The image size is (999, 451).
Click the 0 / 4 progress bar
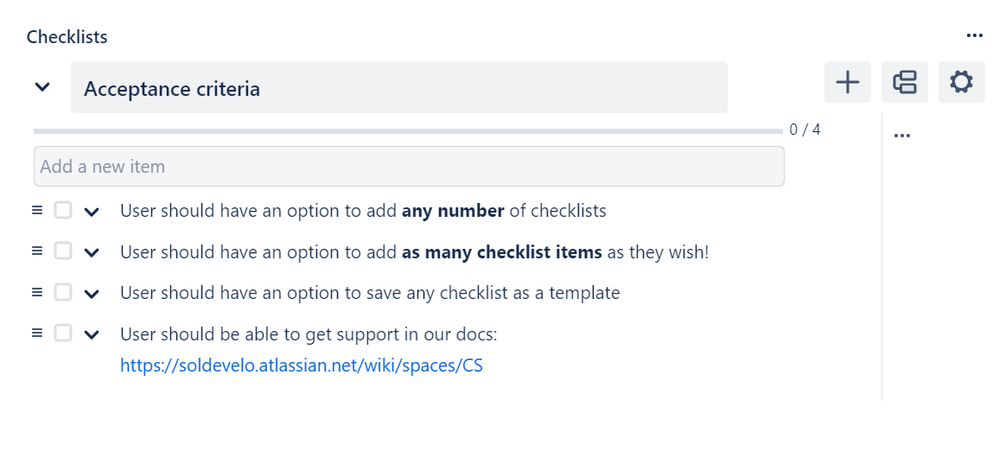pos(408,131)
